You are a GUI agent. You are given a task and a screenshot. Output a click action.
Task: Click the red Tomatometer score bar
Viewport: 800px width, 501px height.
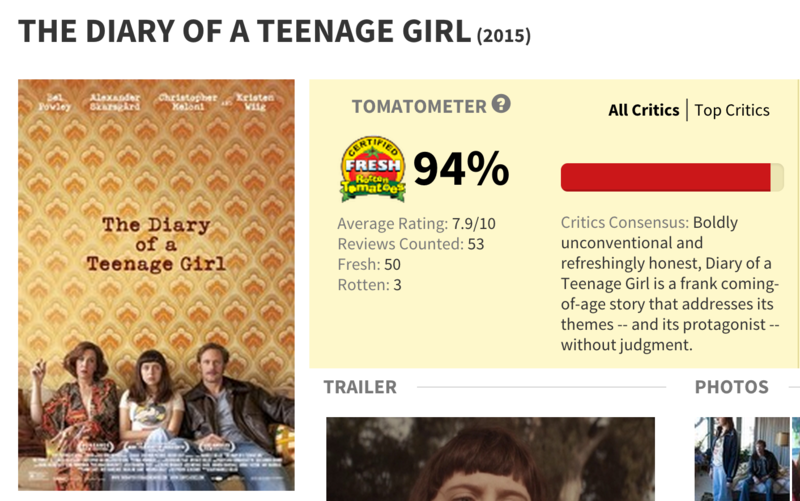click(x=666, y=177)
